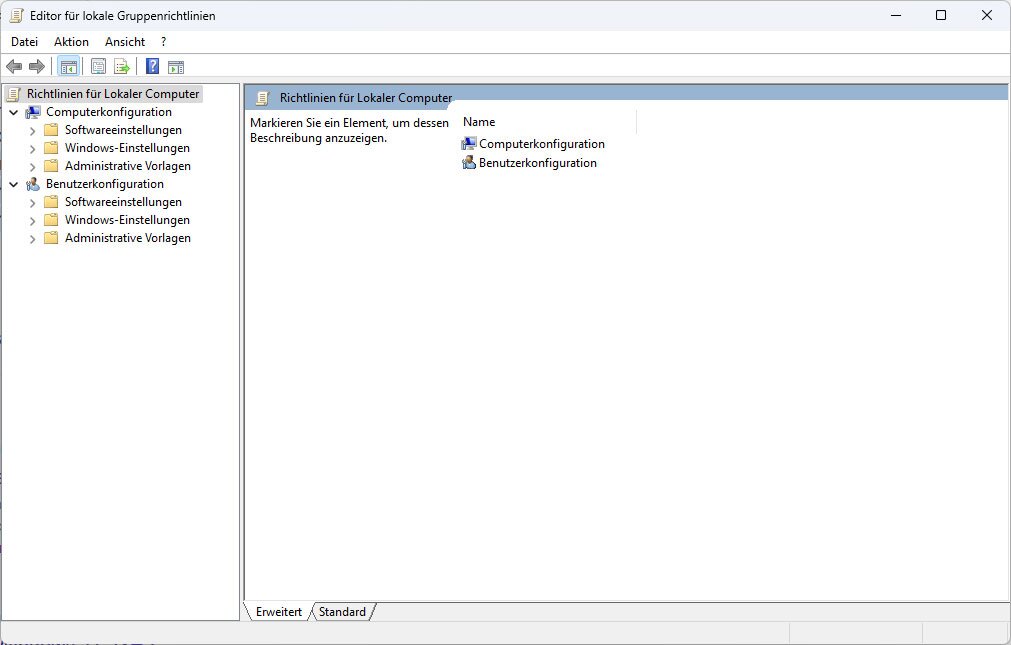
Task: Click the Name column header
Action: (x=479, y=122)
